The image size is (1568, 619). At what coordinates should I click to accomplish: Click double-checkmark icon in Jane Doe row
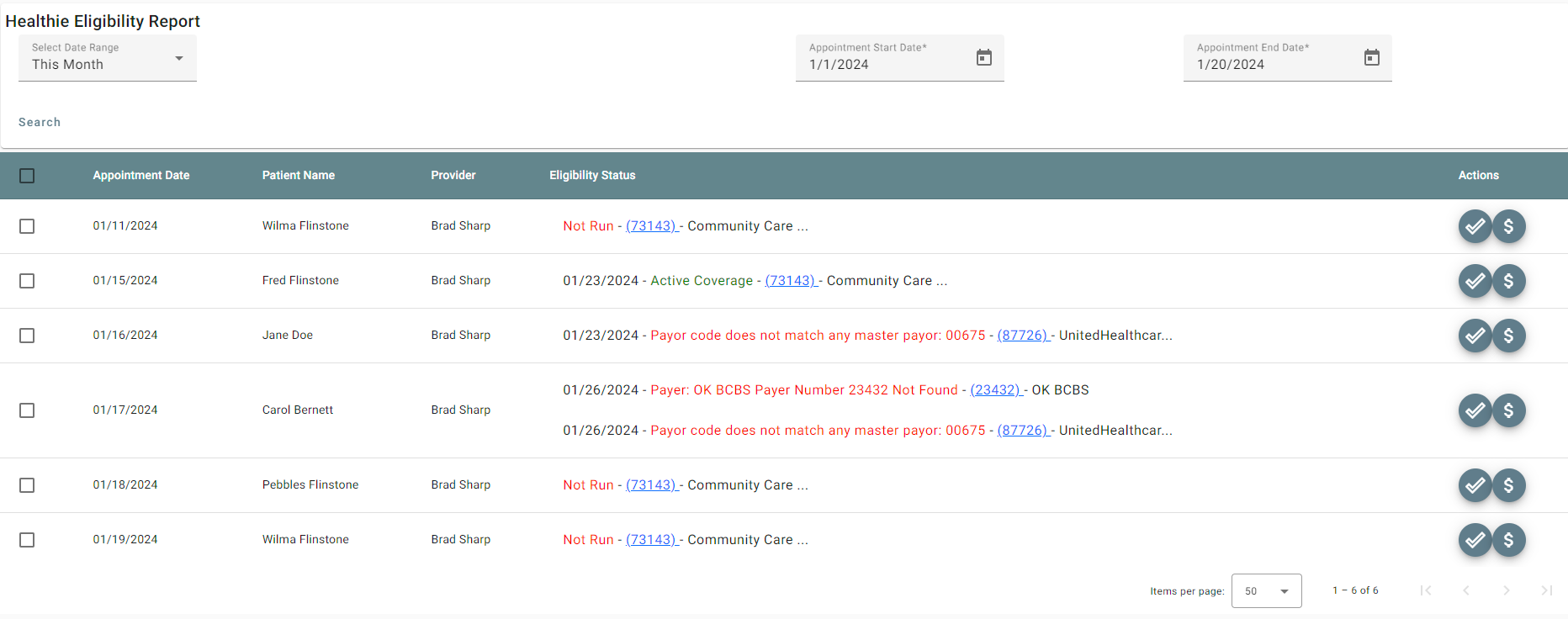click(x=1475, y=336)
